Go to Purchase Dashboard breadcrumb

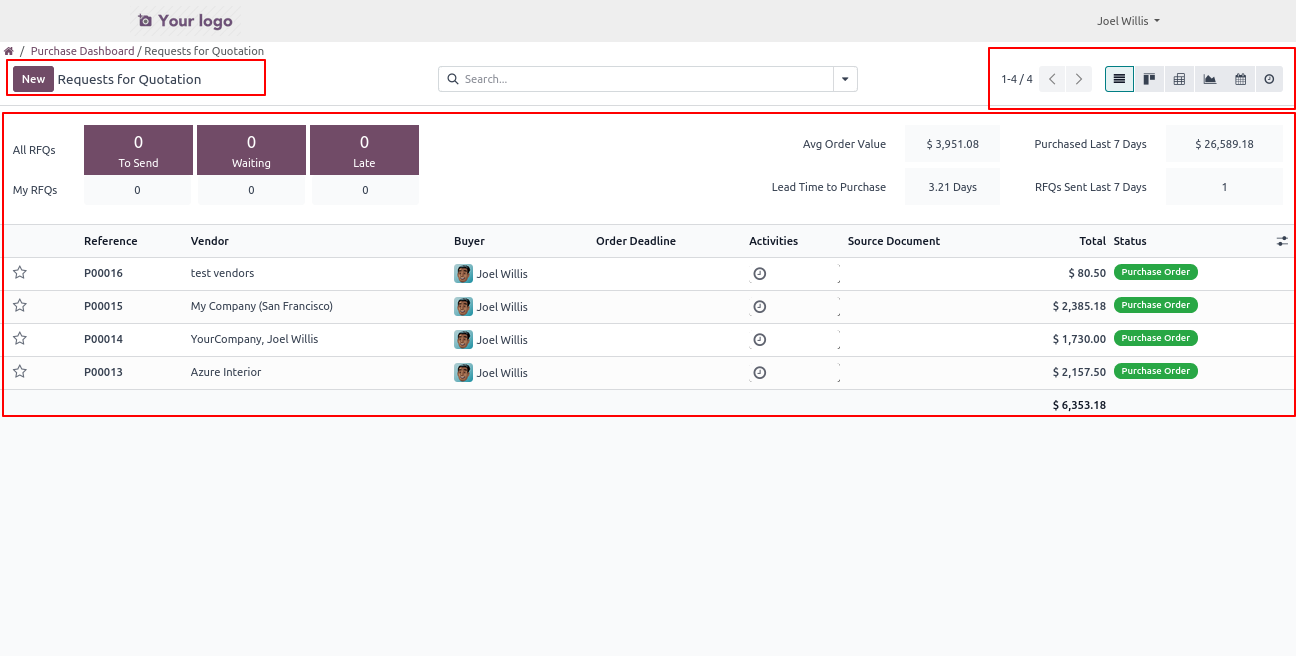pos(82,51)
